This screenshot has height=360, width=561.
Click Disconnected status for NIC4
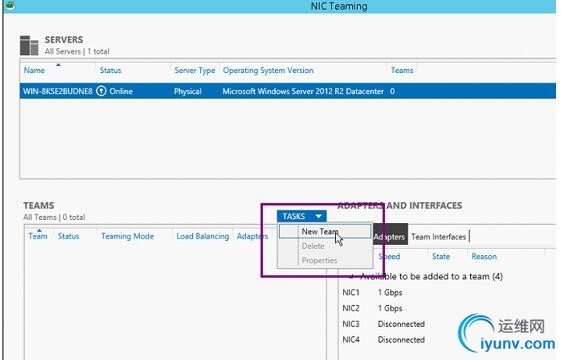(401, 340)
